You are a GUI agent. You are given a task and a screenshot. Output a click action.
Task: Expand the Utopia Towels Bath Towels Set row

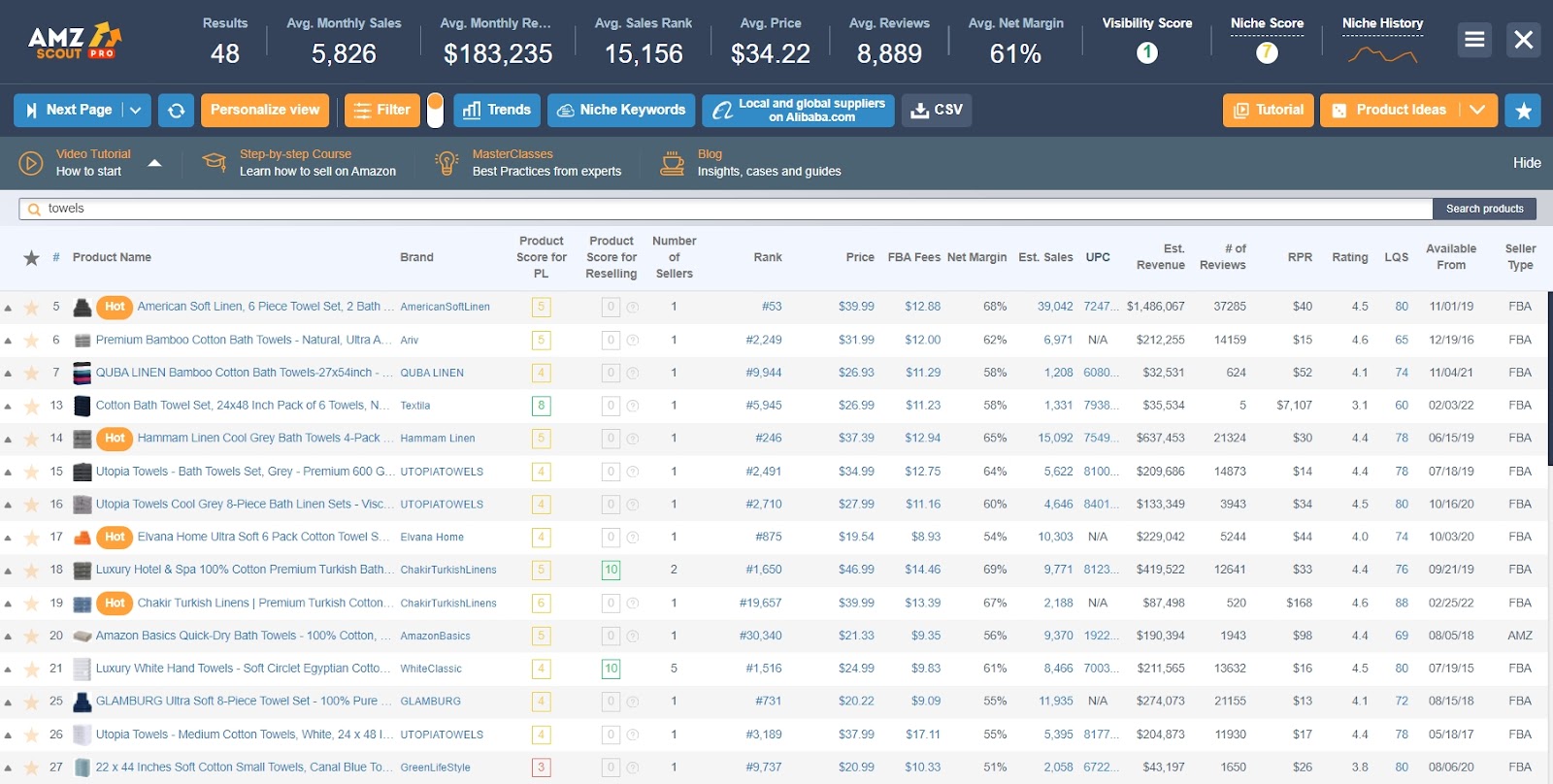pyautogui.click(x=8, y=473)
